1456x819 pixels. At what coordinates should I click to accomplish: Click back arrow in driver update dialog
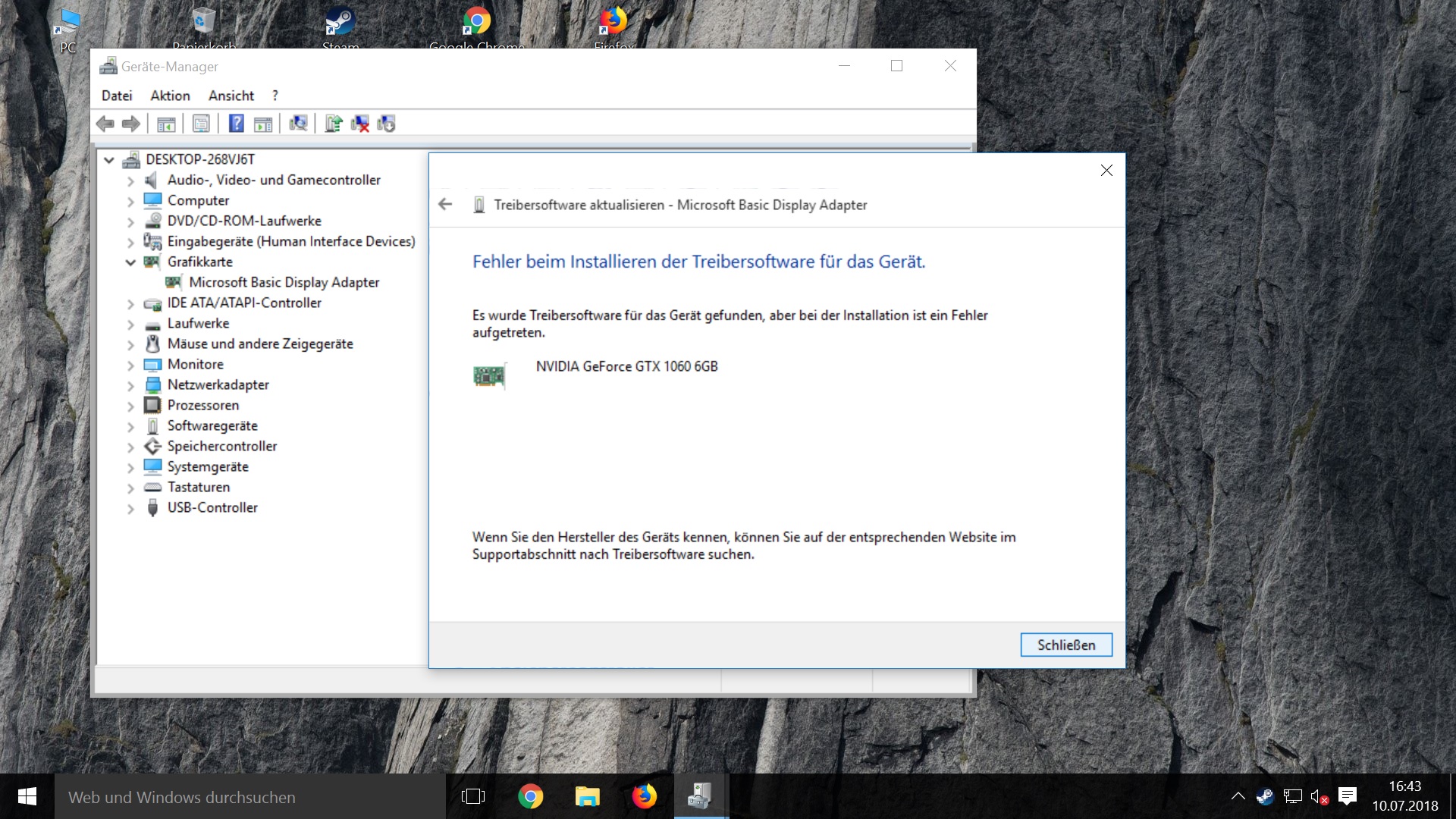click(445, 204)
